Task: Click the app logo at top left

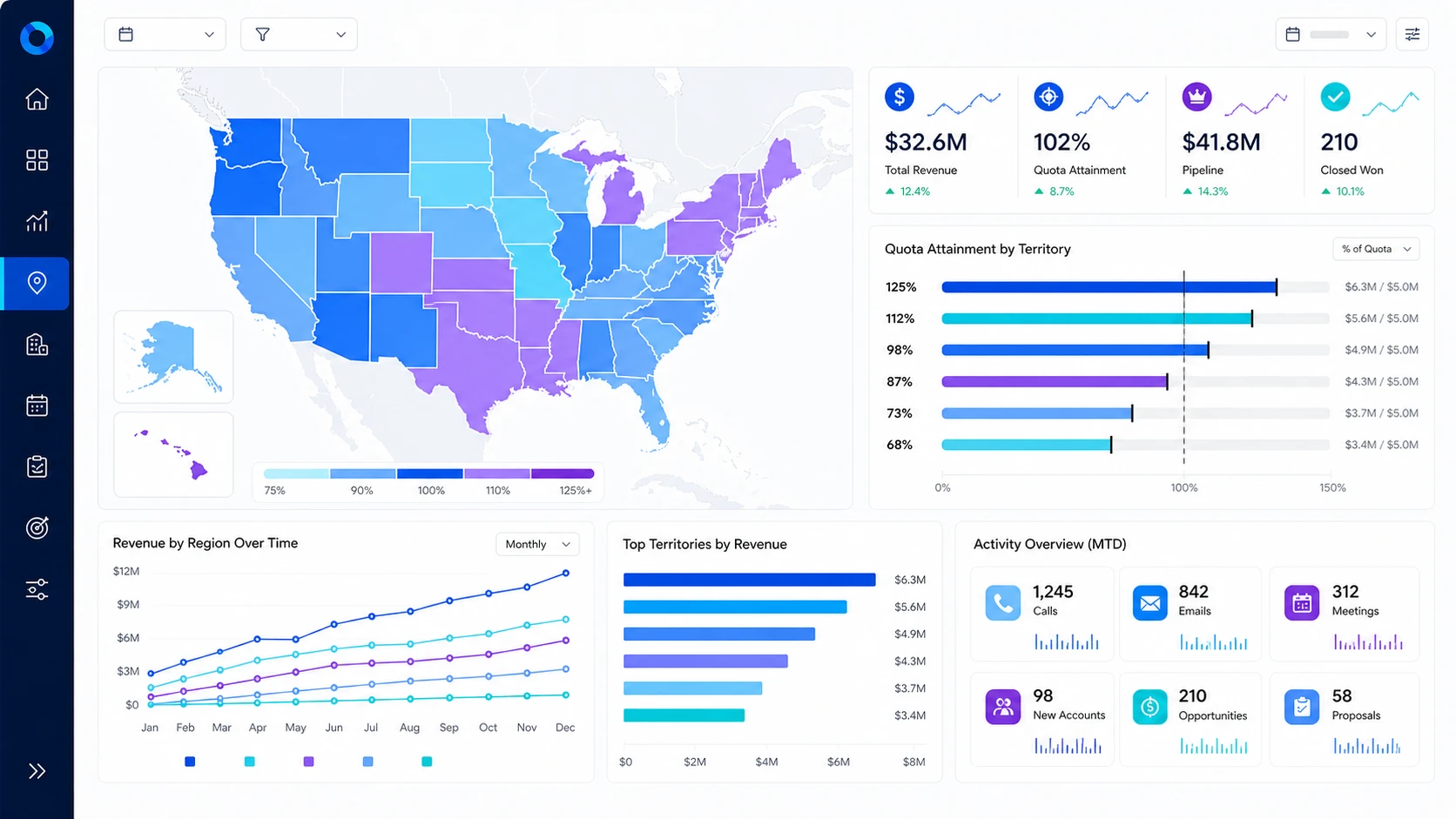Action: 37,37
